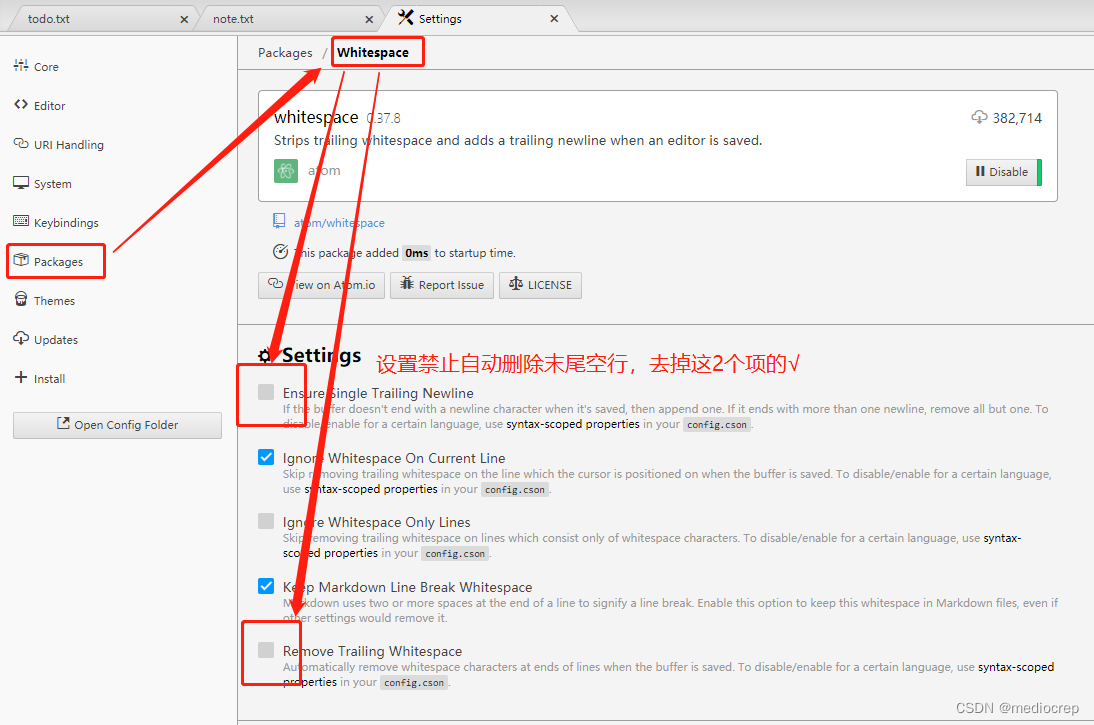This screenshot has width=1094, height=725.
Task: Click the Settings heading gear icon
Action: tap(265, 356)
